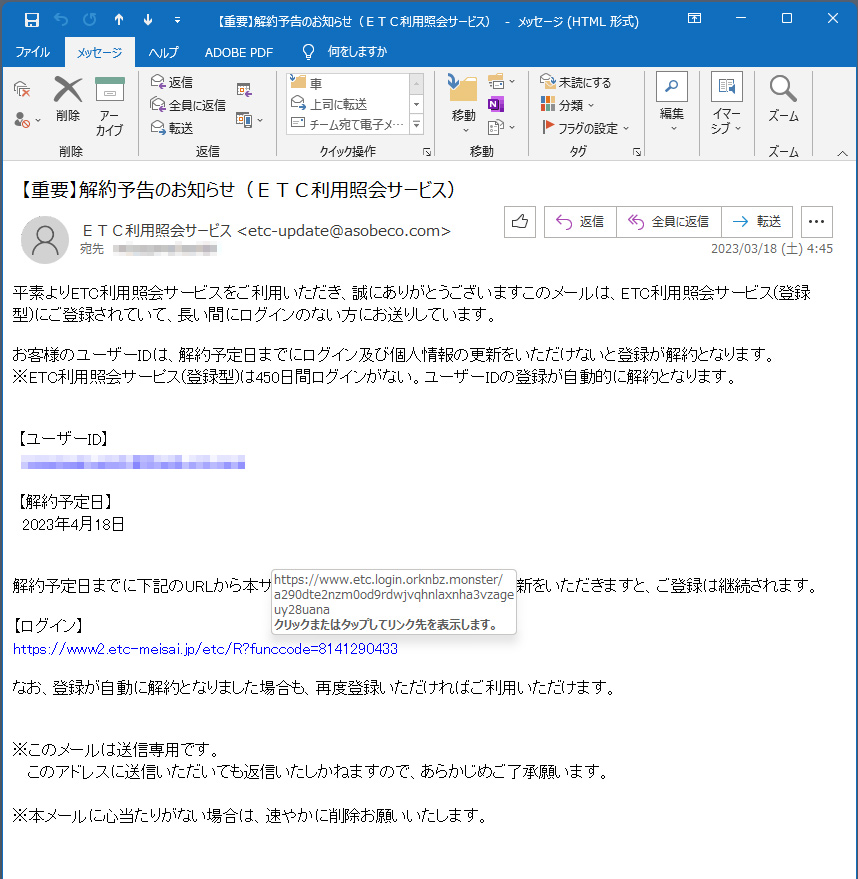Image resolution: width=858 pixels, height=879 pixels.
Task: Like the message with thumbs-up button
Action: click(520, 222)
